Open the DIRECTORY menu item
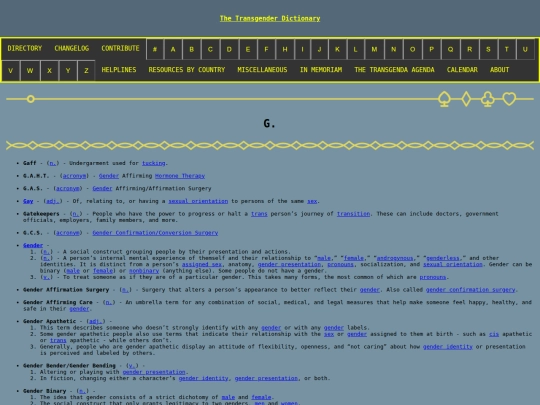This screenshot has height=405, width=540. [25, 48]
